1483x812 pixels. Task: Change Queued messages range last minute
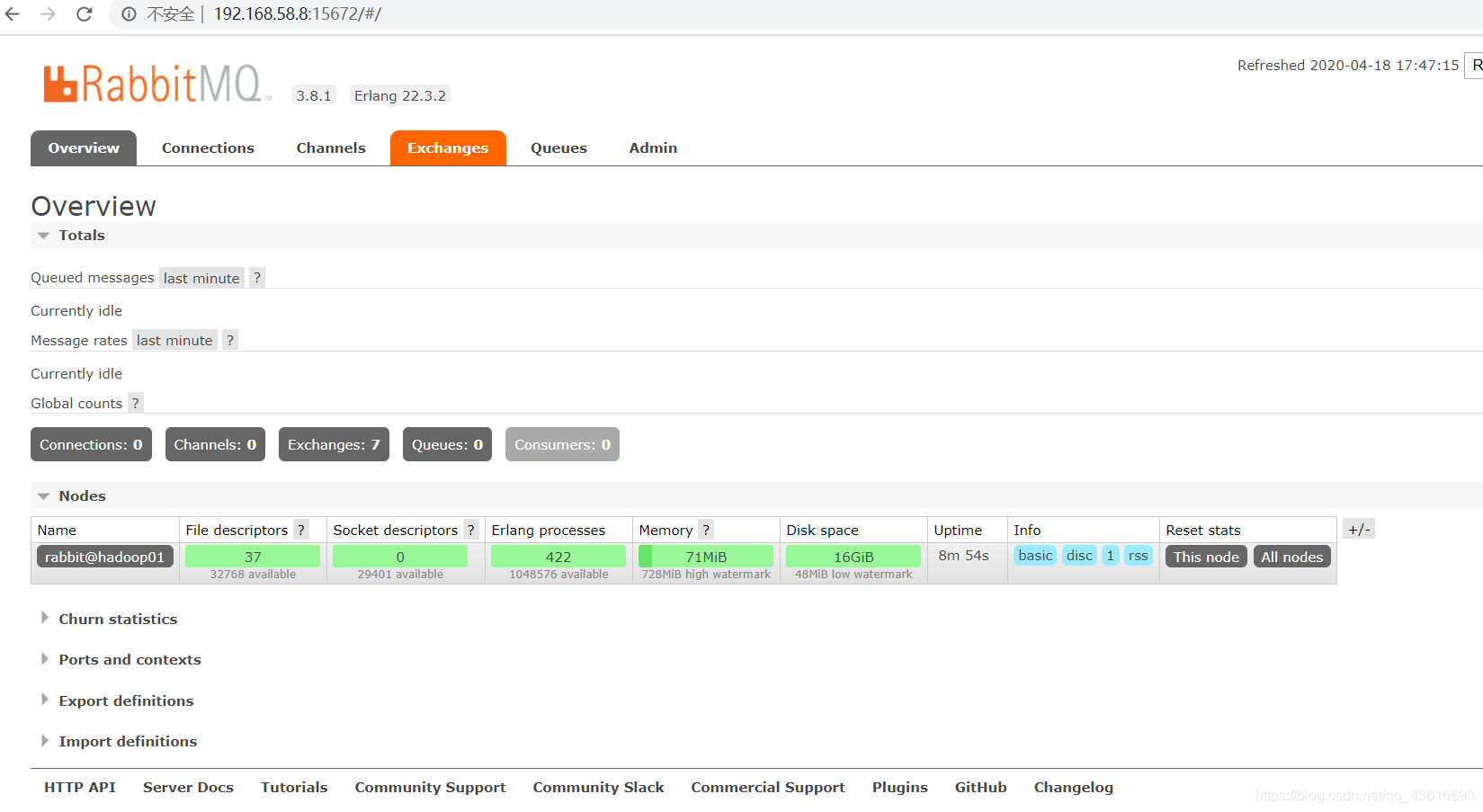201,278
